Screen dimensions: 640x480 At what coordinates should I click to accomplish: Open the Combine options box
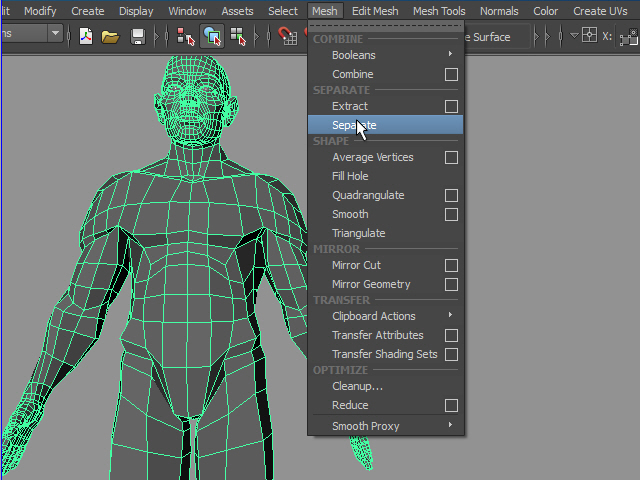(451, 75)
